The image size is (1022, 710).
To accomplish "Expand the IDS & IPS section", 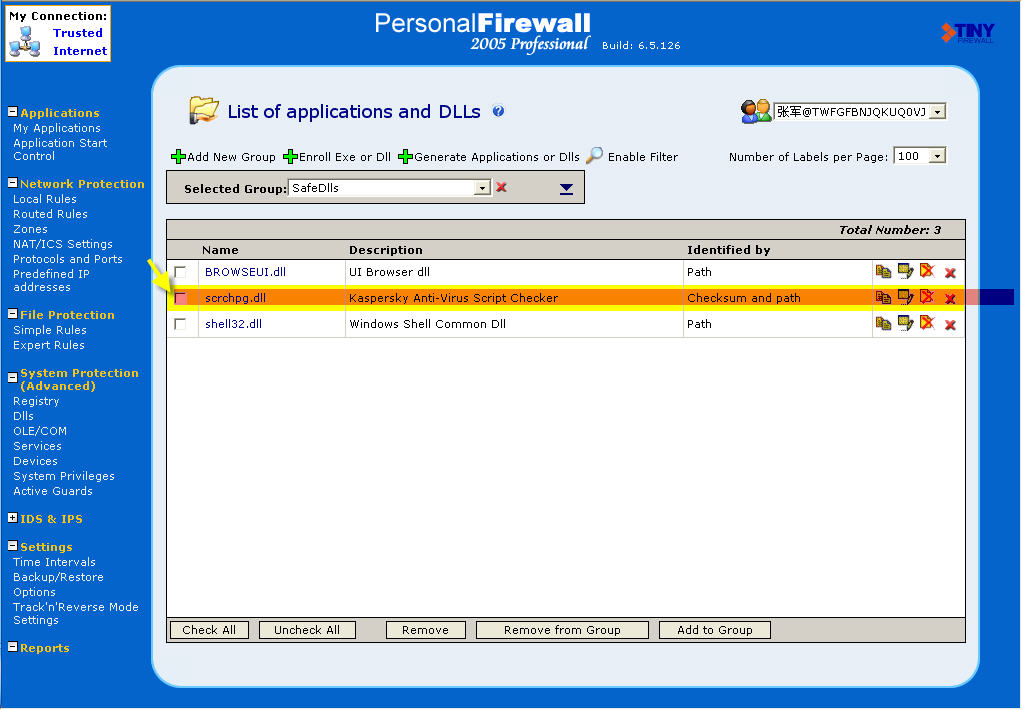I will (x=12, y=518).
